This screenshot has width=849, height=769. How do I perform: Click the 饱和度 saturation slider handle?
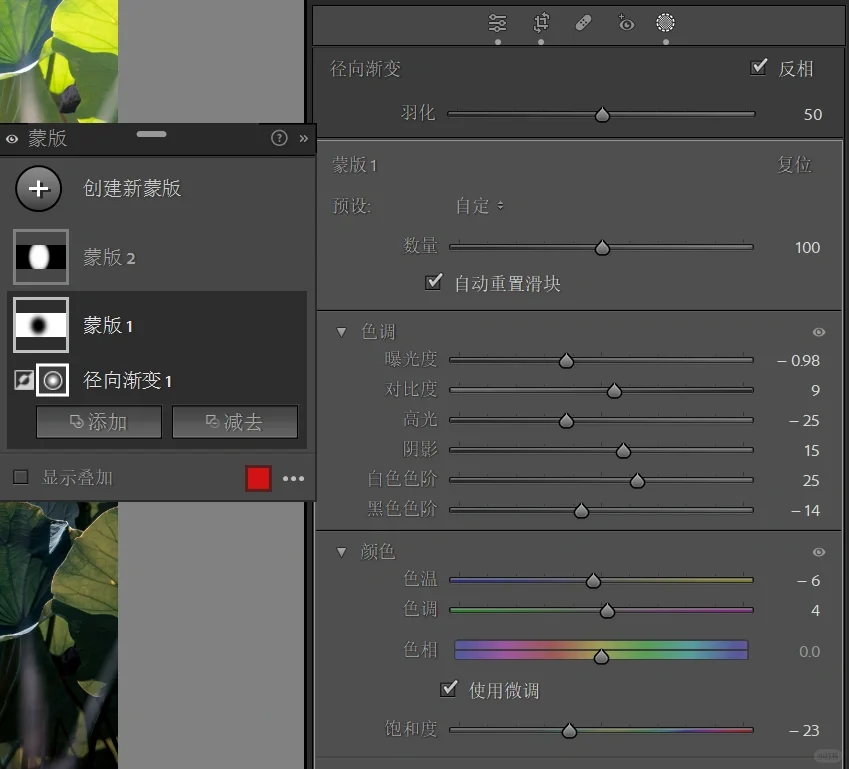coord(569,731)
